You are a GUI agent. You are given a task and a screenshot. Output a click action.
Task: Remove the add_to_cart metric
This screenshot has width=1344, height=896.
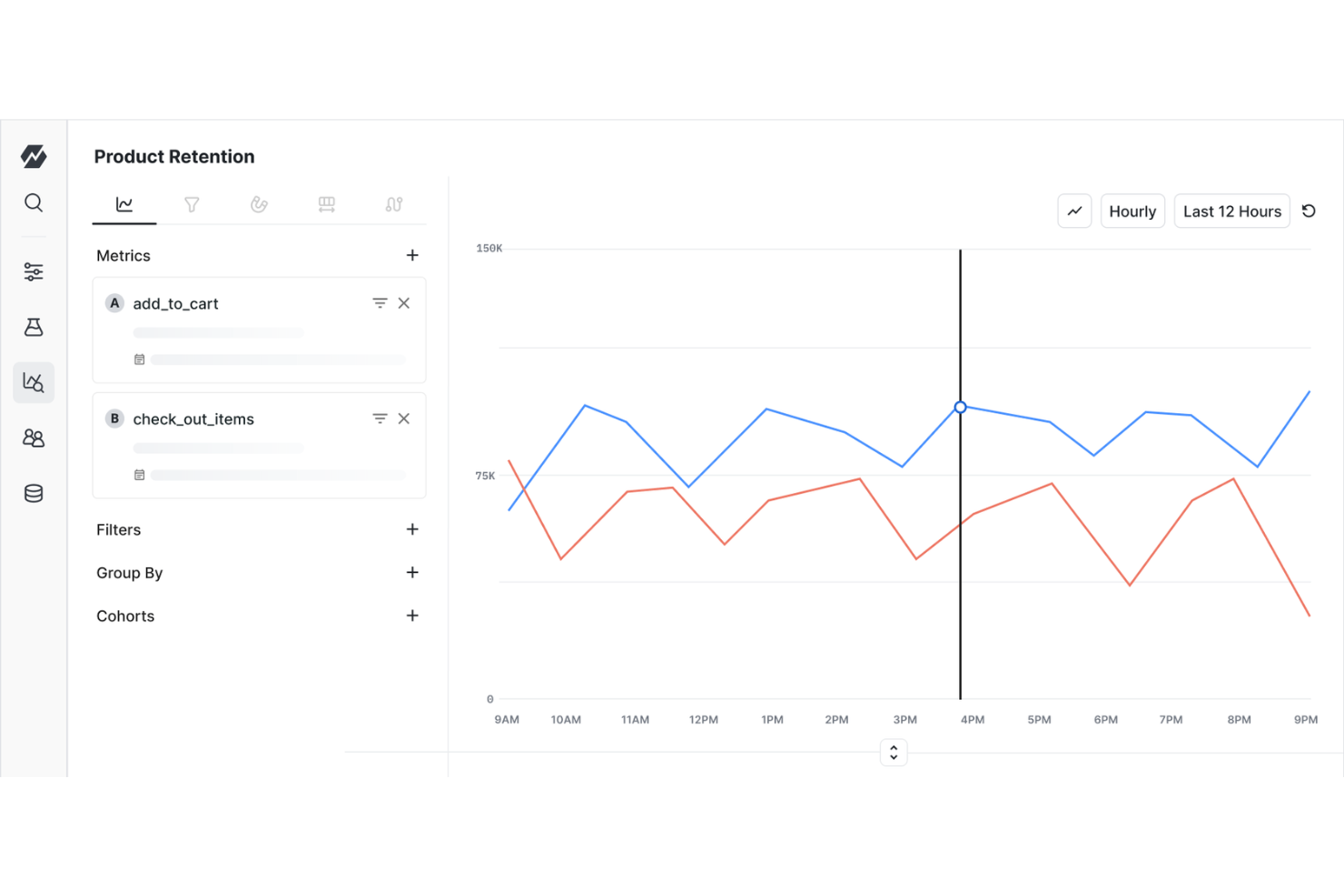(404, 303)
